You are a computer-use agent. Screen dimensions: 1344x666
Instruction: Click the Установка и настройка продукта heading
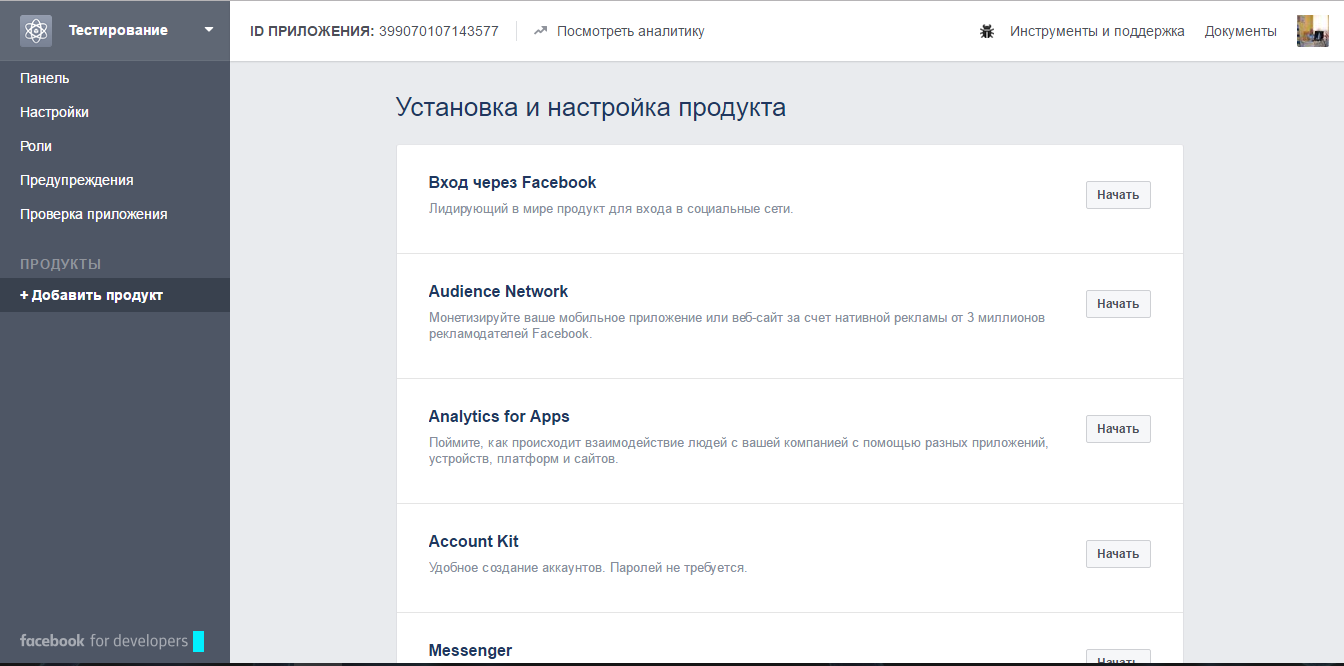pyautogui.click(x=591, y=107)
